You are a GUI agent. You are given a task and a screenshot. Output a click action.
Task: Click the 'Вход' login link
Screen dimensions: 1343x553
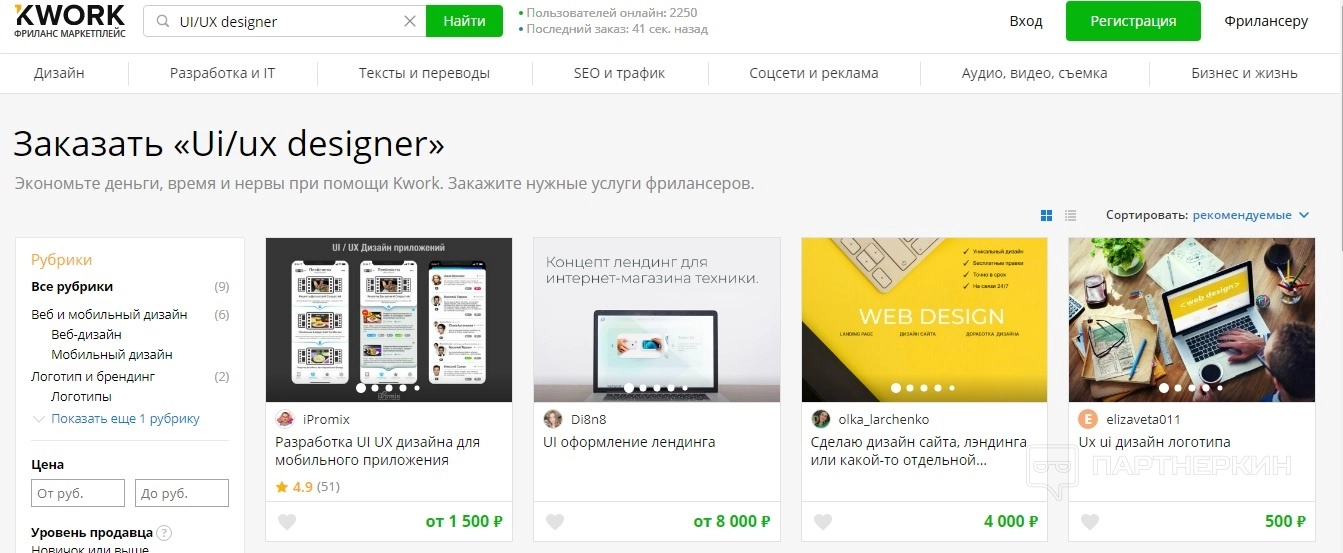1026,21
